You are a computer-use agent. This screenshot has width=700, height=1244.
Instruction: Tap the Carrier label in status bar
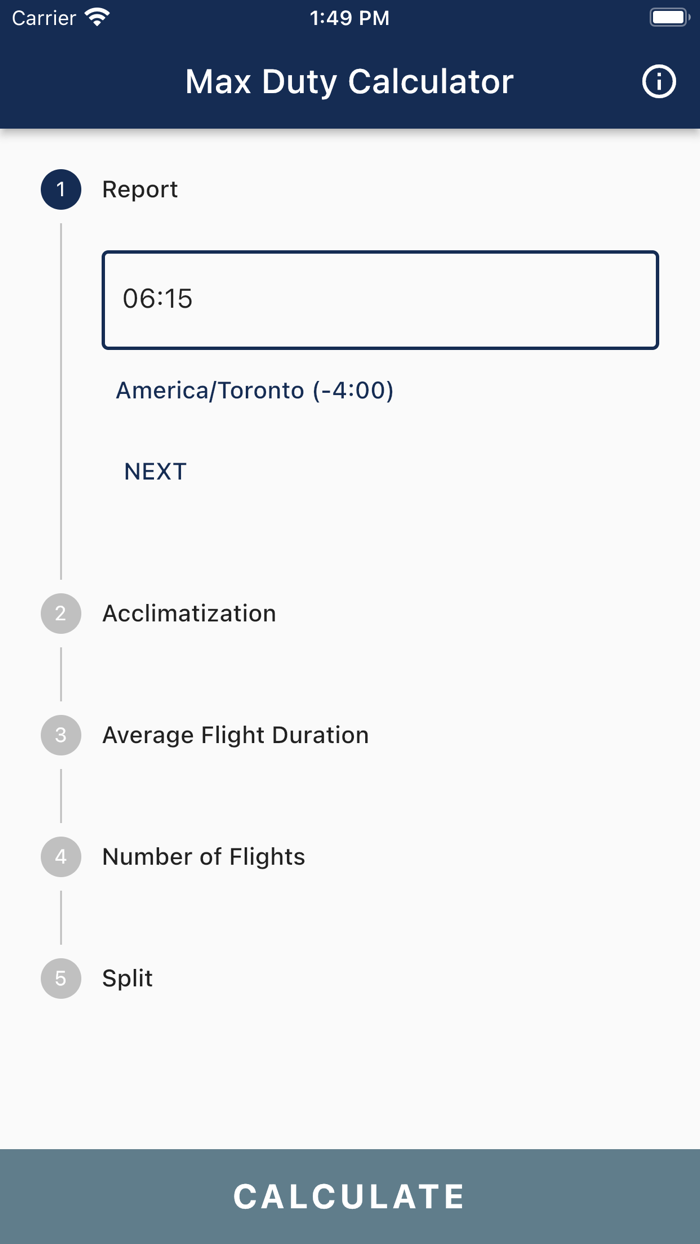click(44, 18)
